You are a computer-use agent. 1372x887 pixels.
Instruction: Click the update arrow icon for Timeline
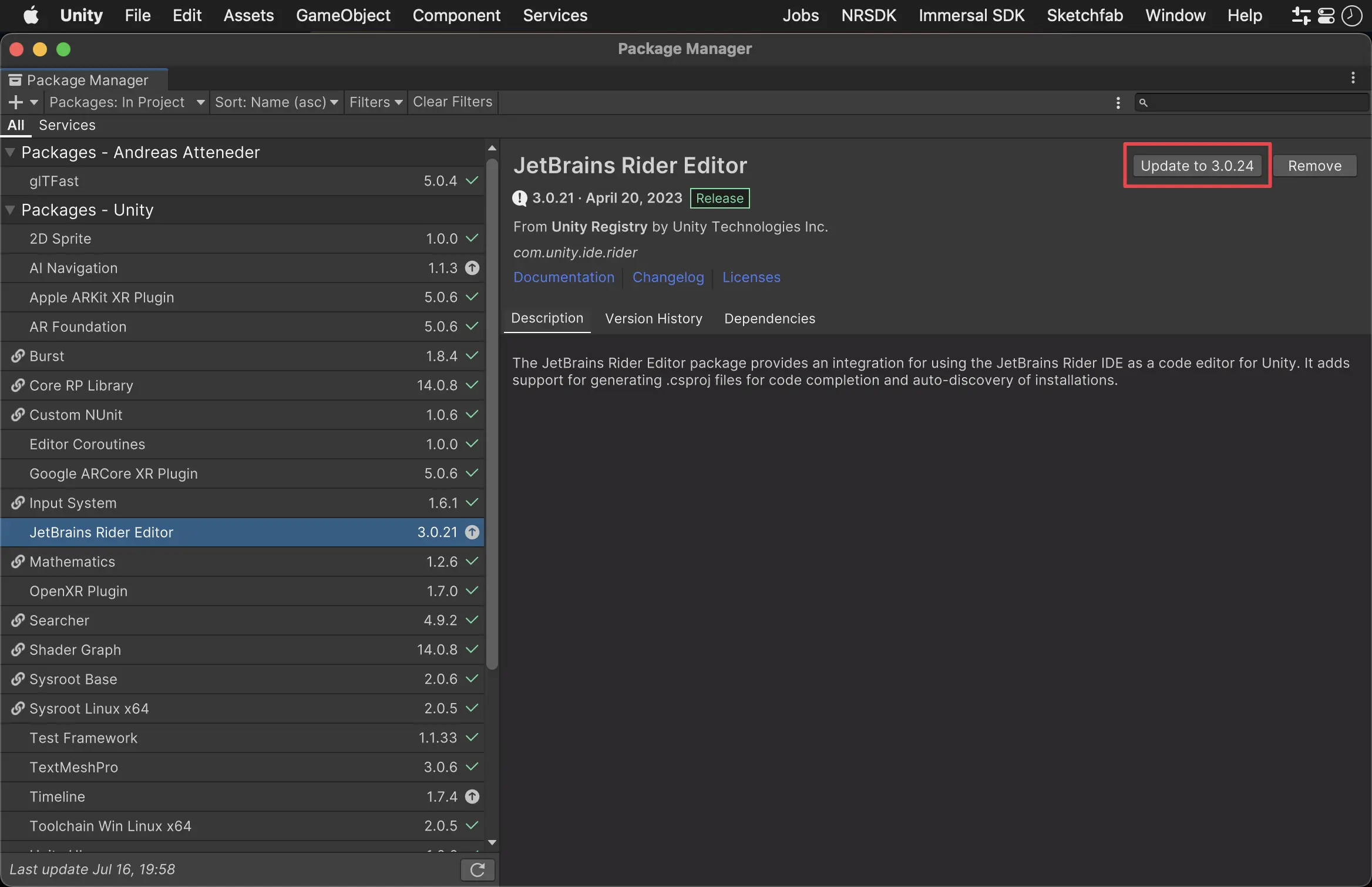[472, 797]
